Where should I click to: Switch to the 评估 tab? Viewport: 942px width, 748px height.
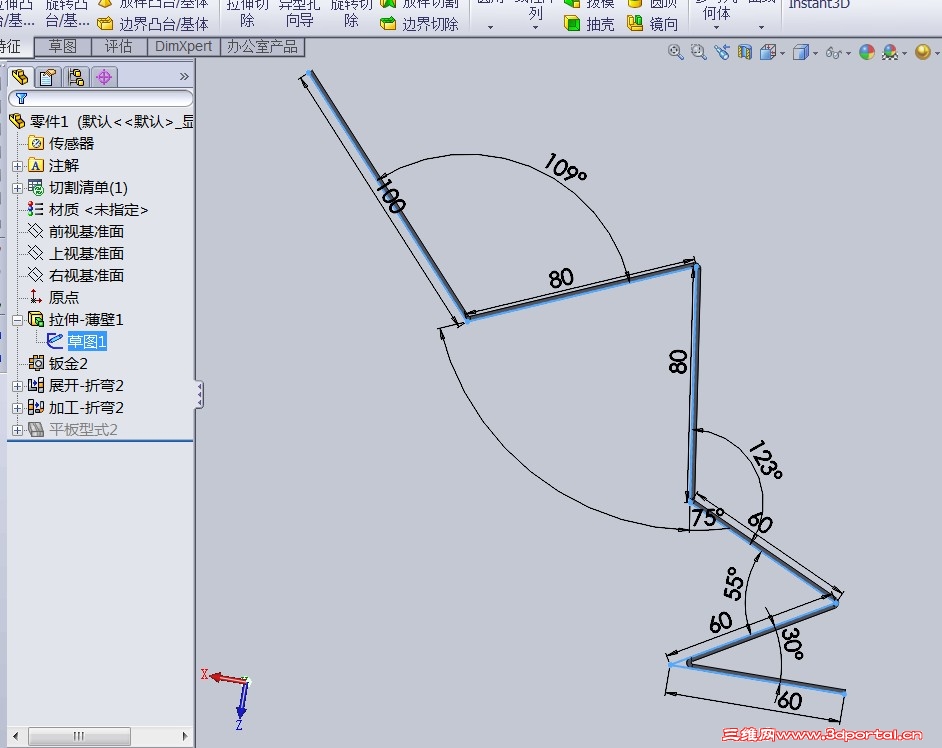click(x=118, y=46)
